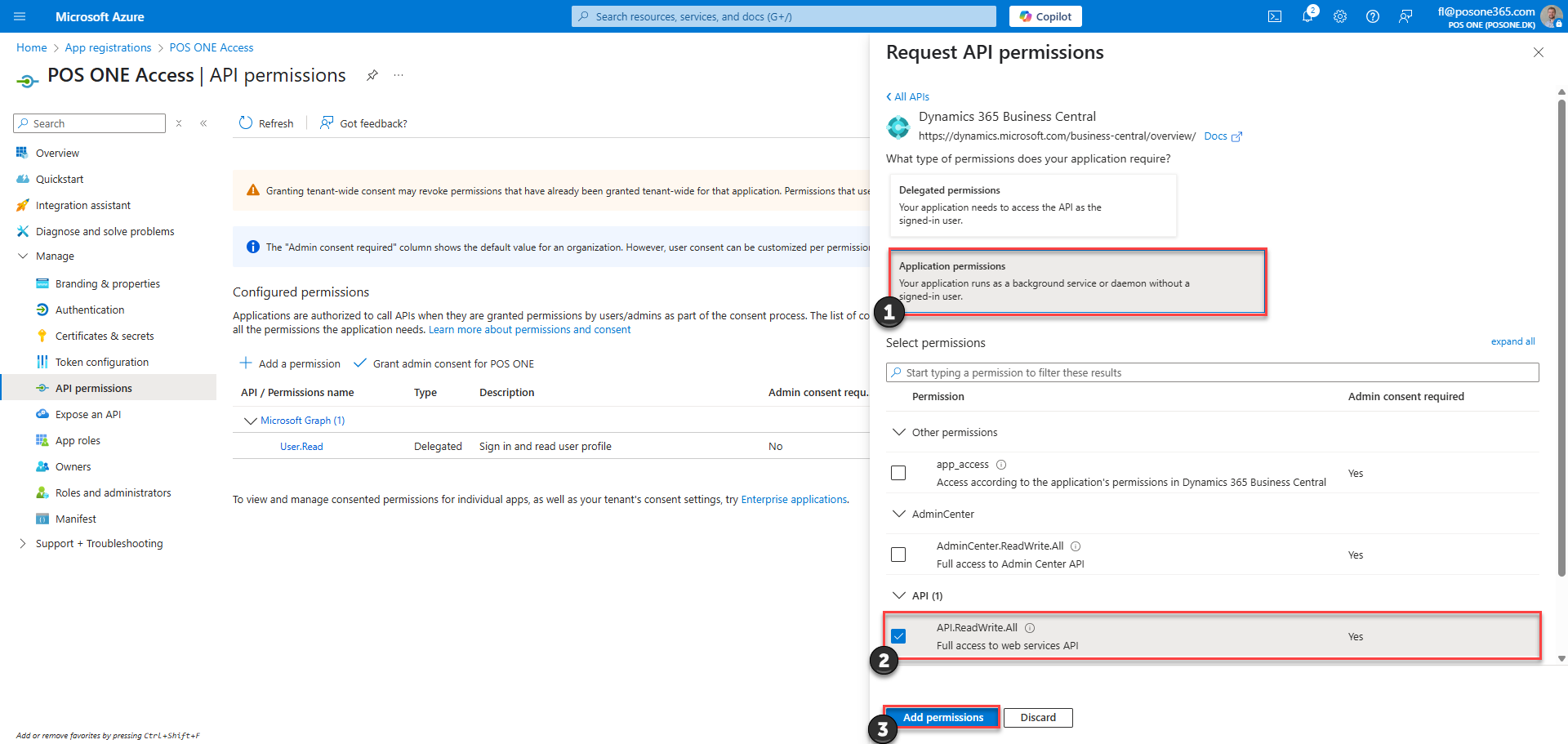Open the Cloud Shell icon in header

pos(1274,16)
